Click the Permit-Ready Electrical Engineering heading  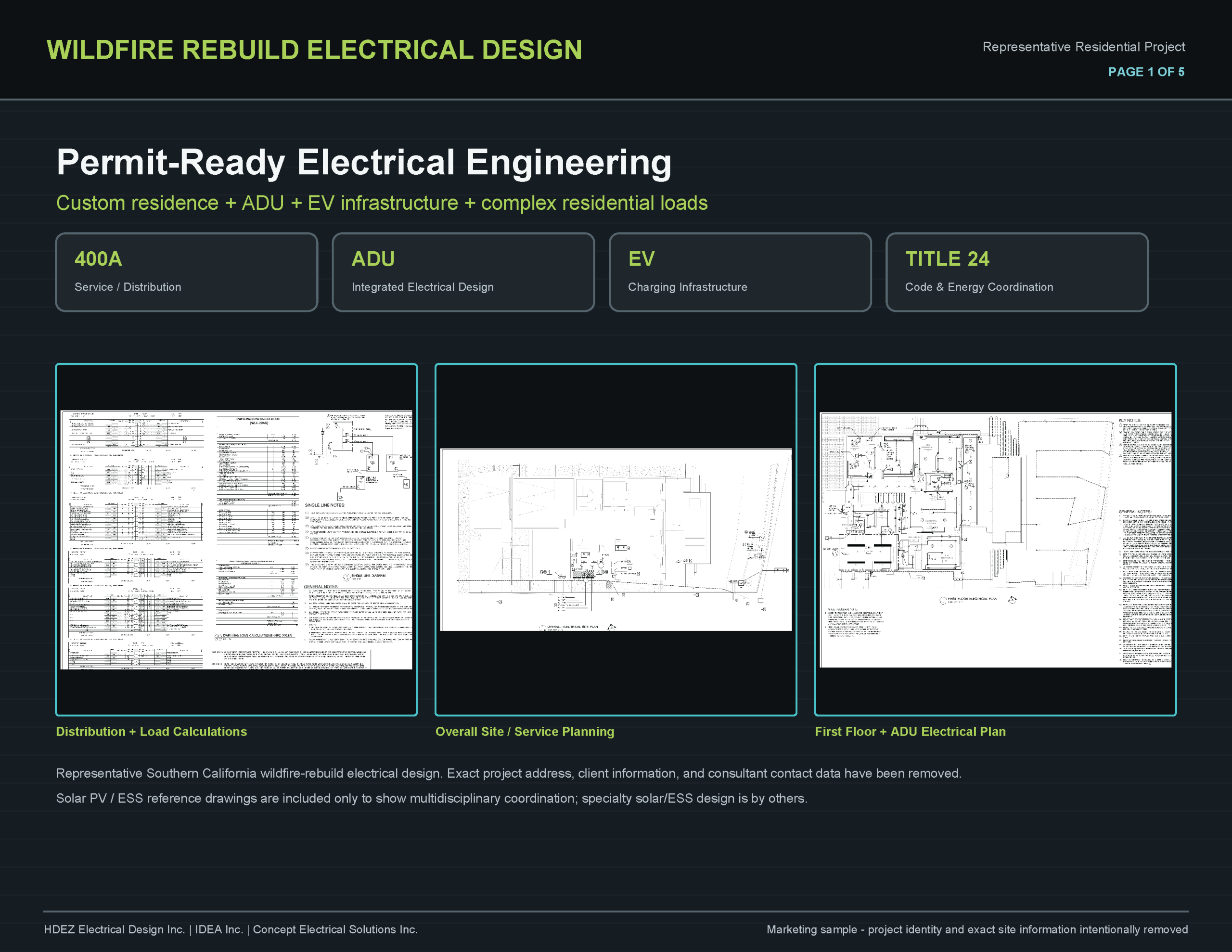[x=364, y=163]
